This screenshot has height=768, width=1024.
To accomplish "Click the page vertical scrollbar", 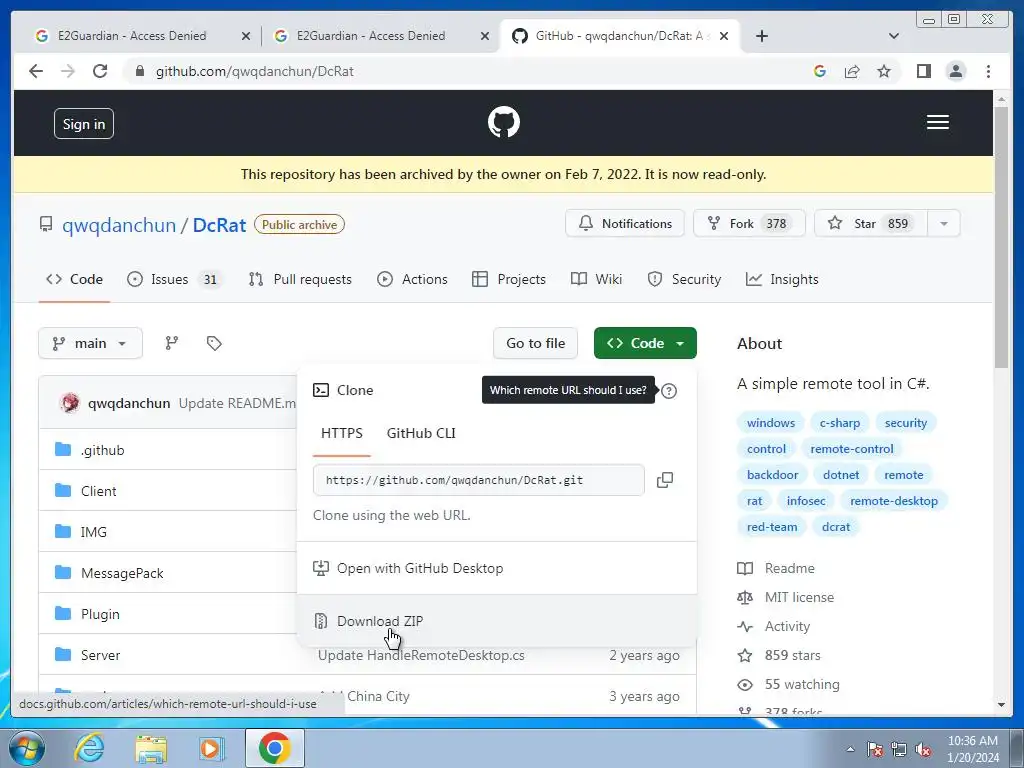I will 1001,235.
